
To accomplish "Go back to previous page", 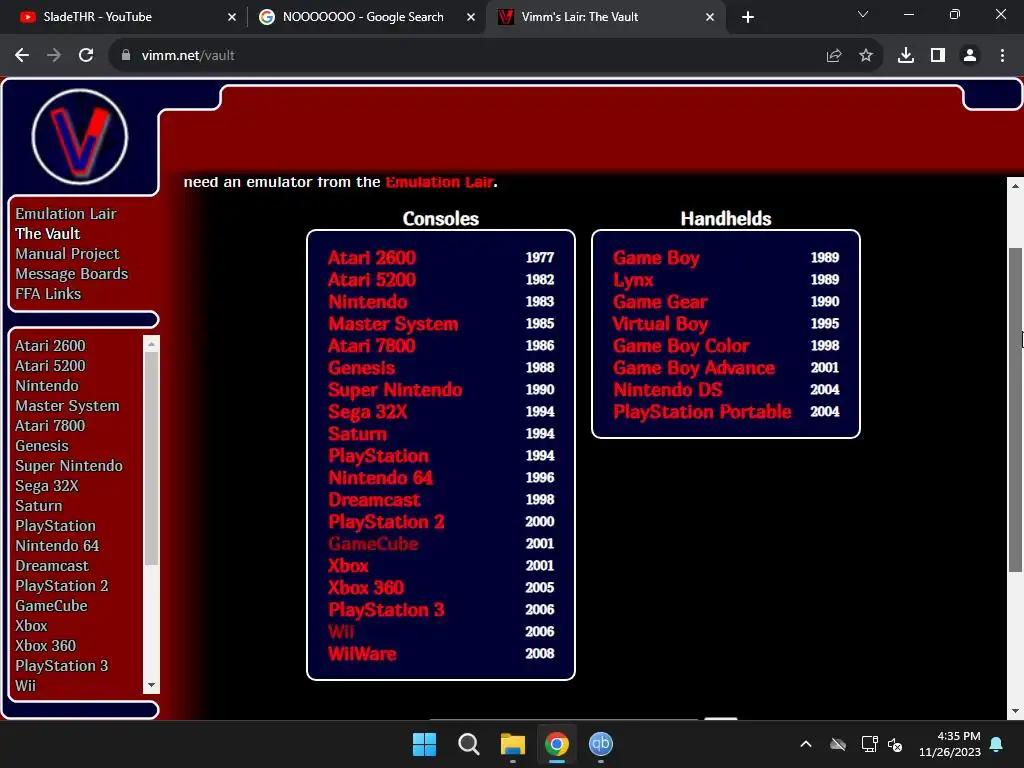I will pyautogui.click(x=22, y=56).
